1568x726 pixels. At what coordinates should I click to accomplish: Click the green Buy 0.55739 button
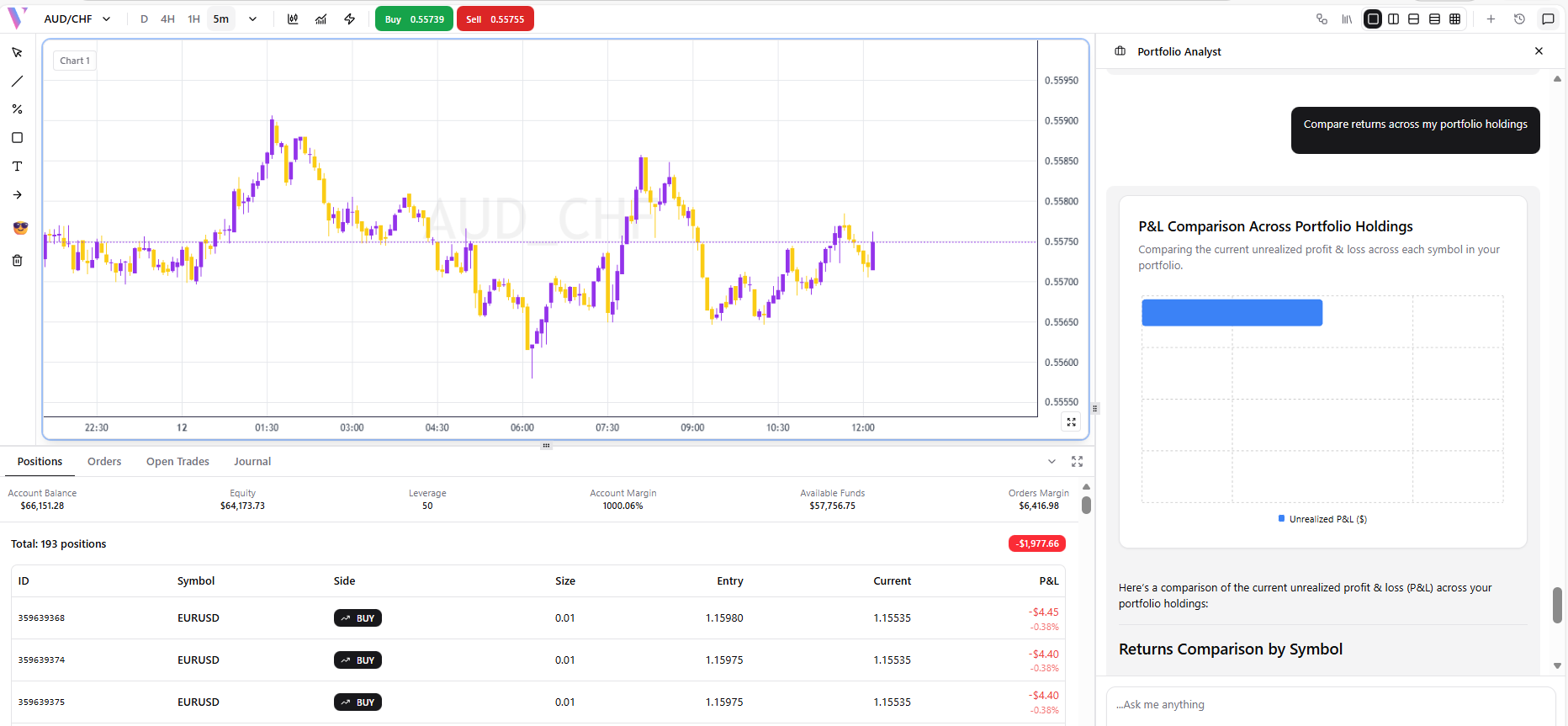coord(414,19)
